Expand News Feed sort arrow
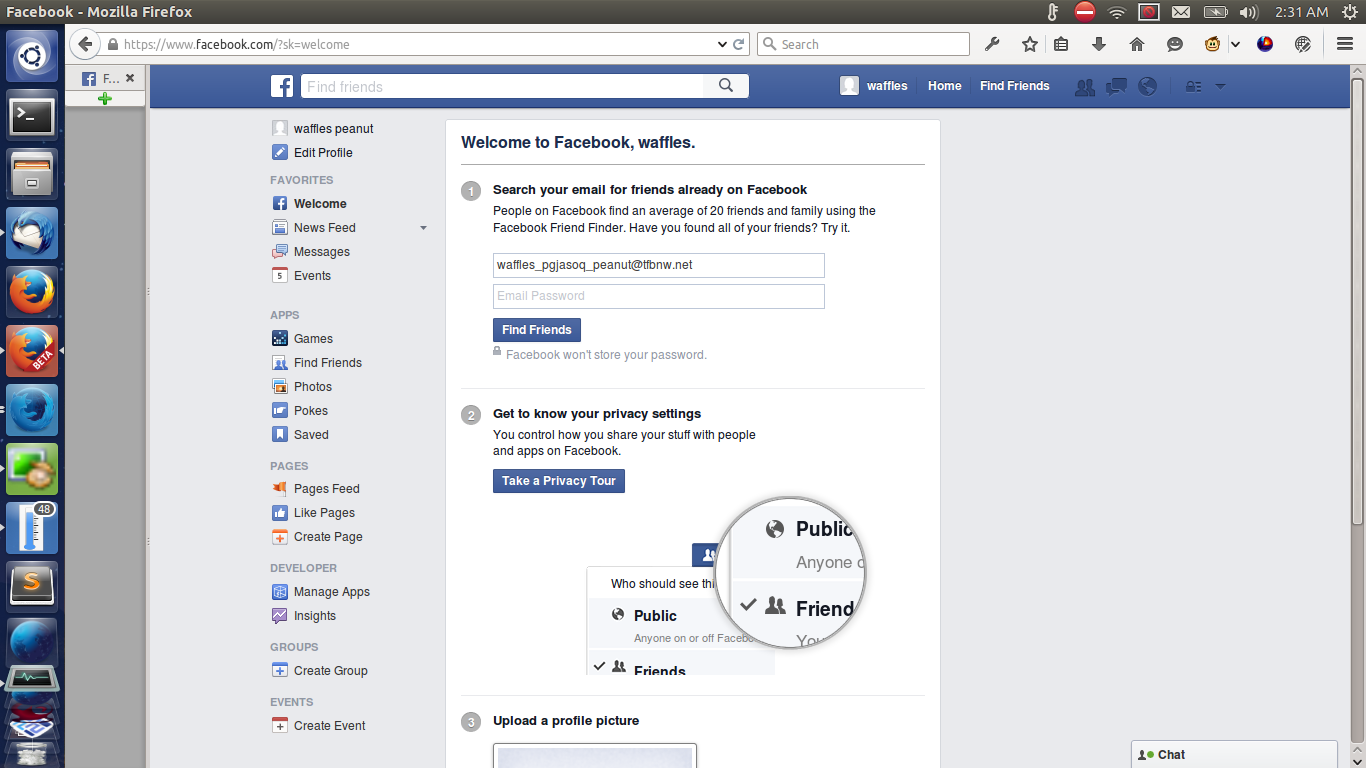The image size is (1366, 768). pos(423,228)
